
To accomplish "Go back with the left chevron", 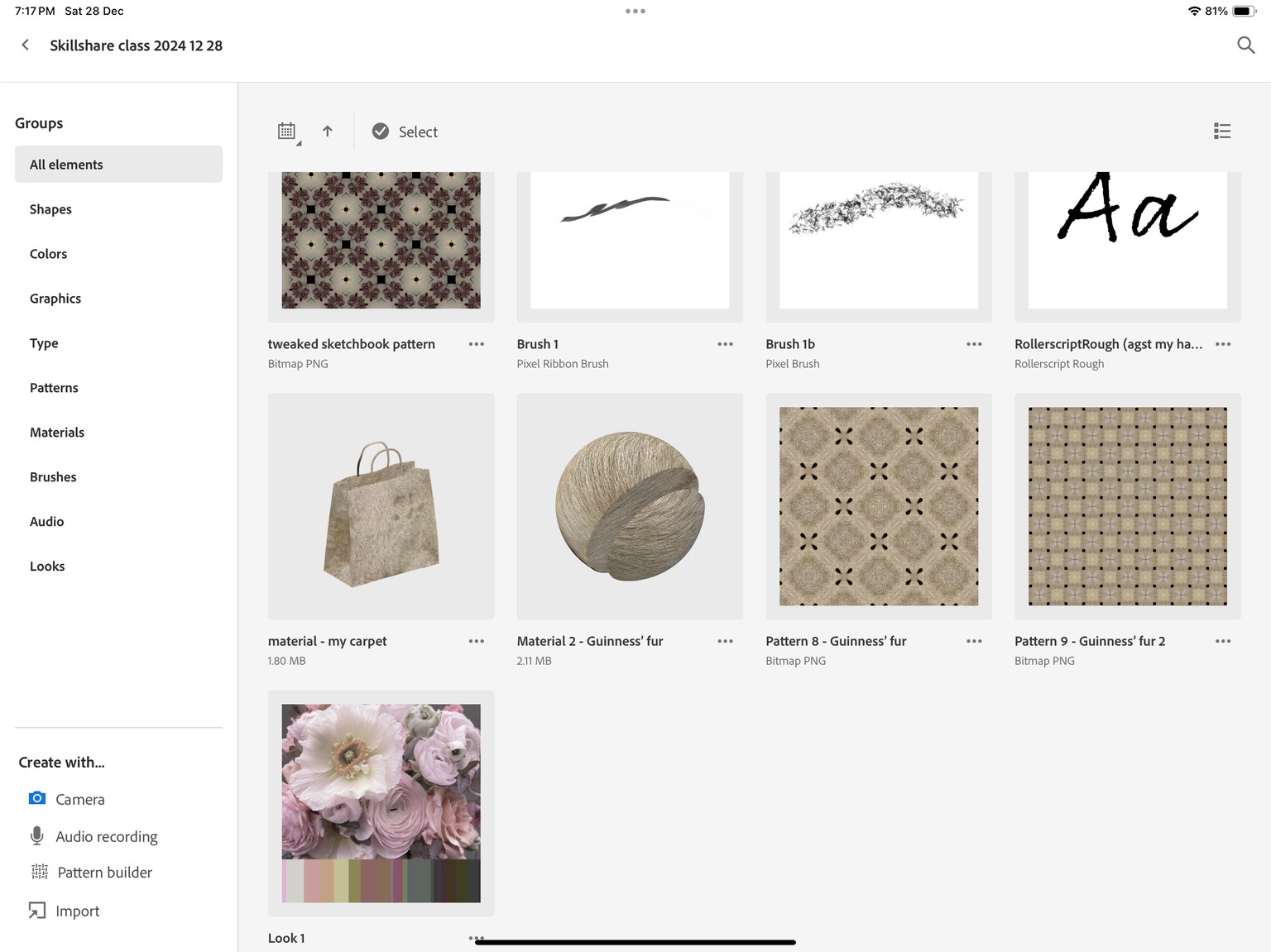I will (x=26, y=45).
